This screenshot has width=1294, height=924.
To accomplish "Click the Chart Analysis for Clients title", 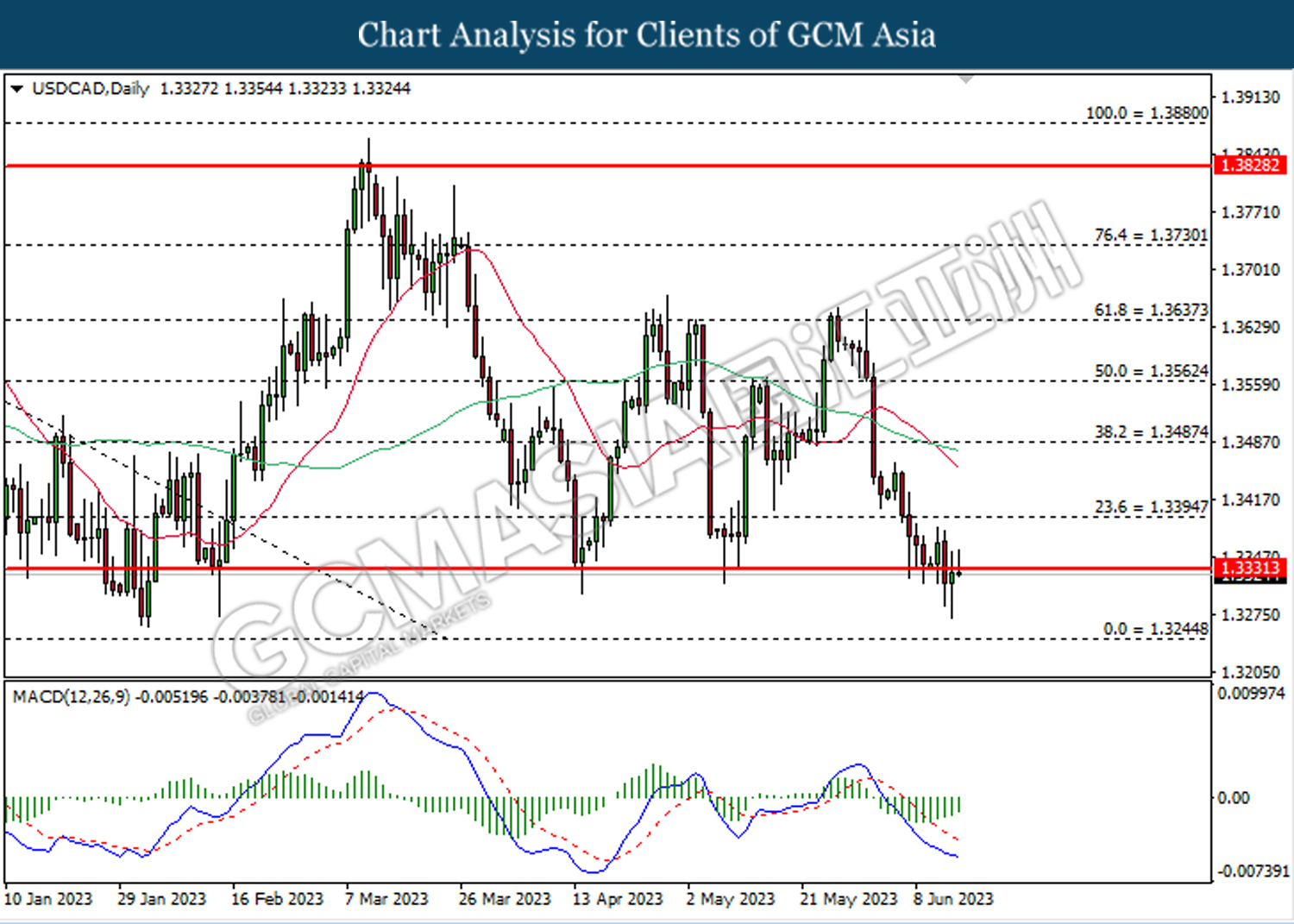I will pyautogui.click(x=647, y=35).
